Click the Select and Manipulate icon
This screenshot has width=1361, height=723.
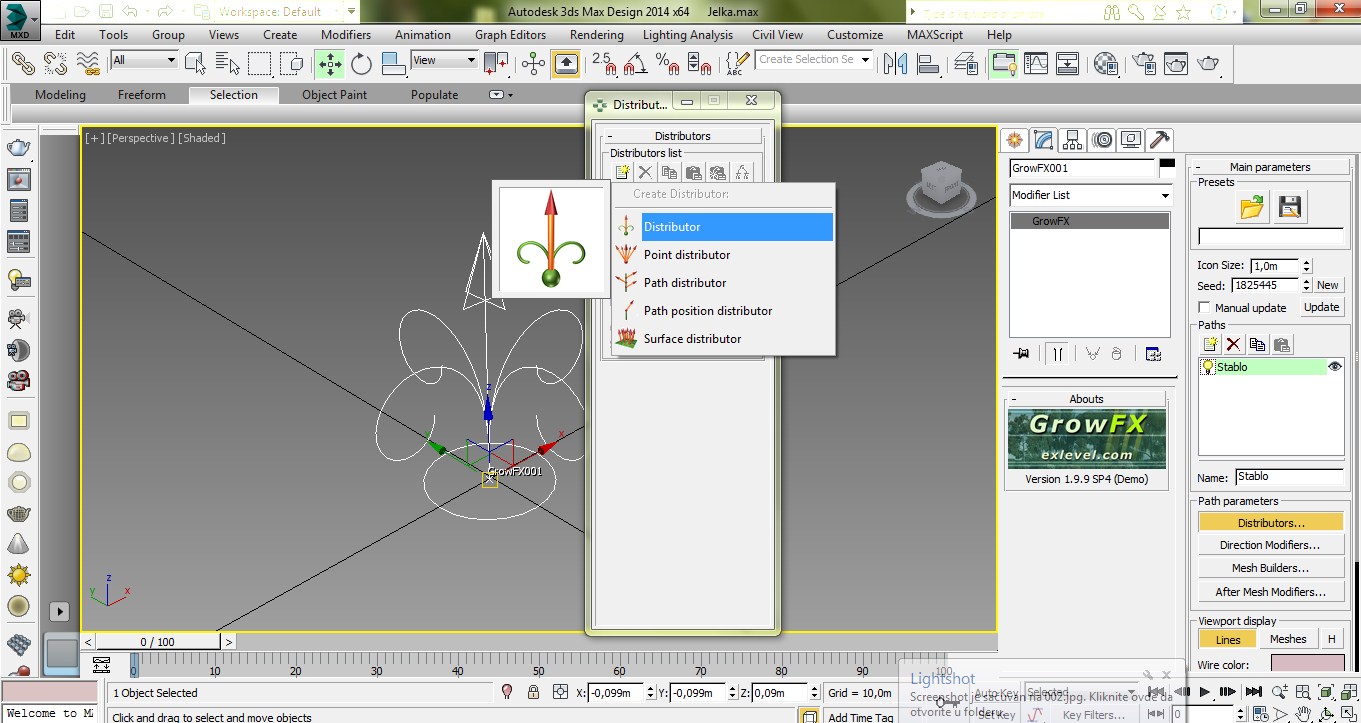point(533,64)
